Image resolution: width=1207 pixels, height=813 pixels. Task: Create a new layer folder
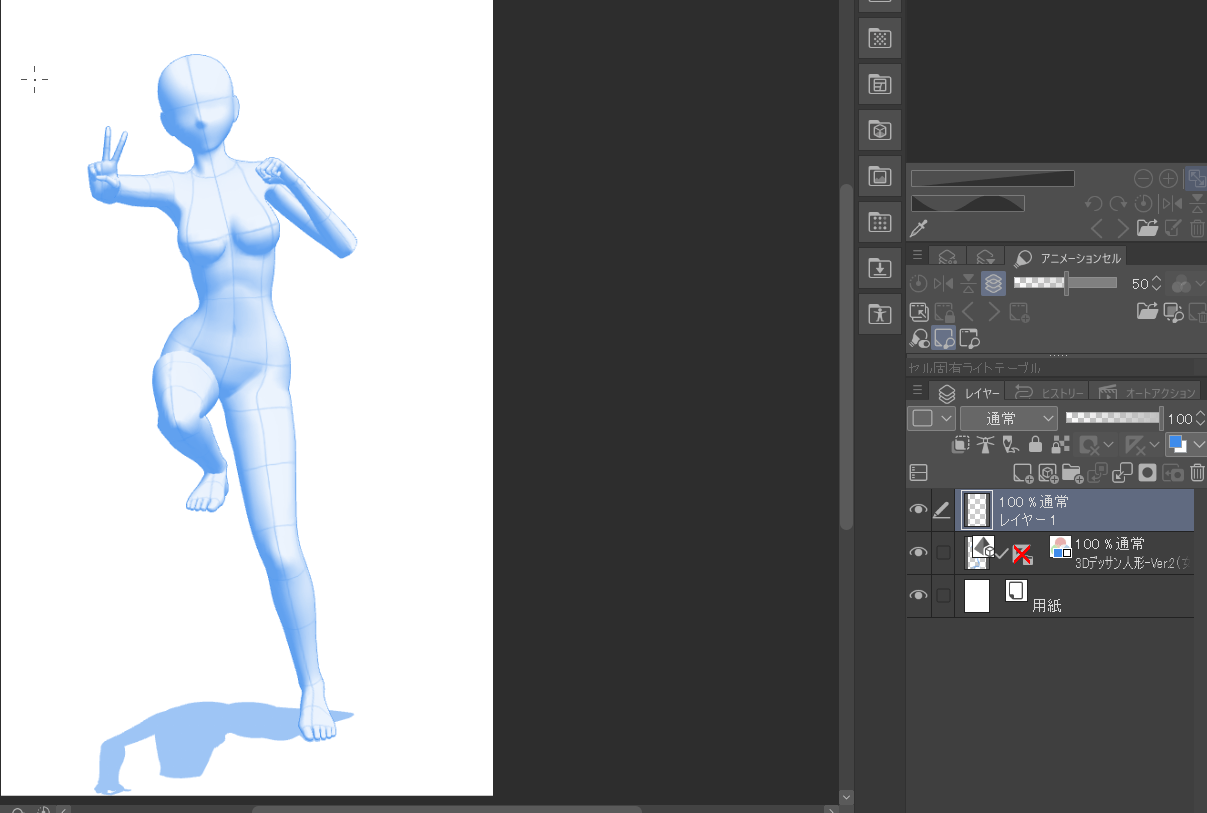tap(1072, 472)
